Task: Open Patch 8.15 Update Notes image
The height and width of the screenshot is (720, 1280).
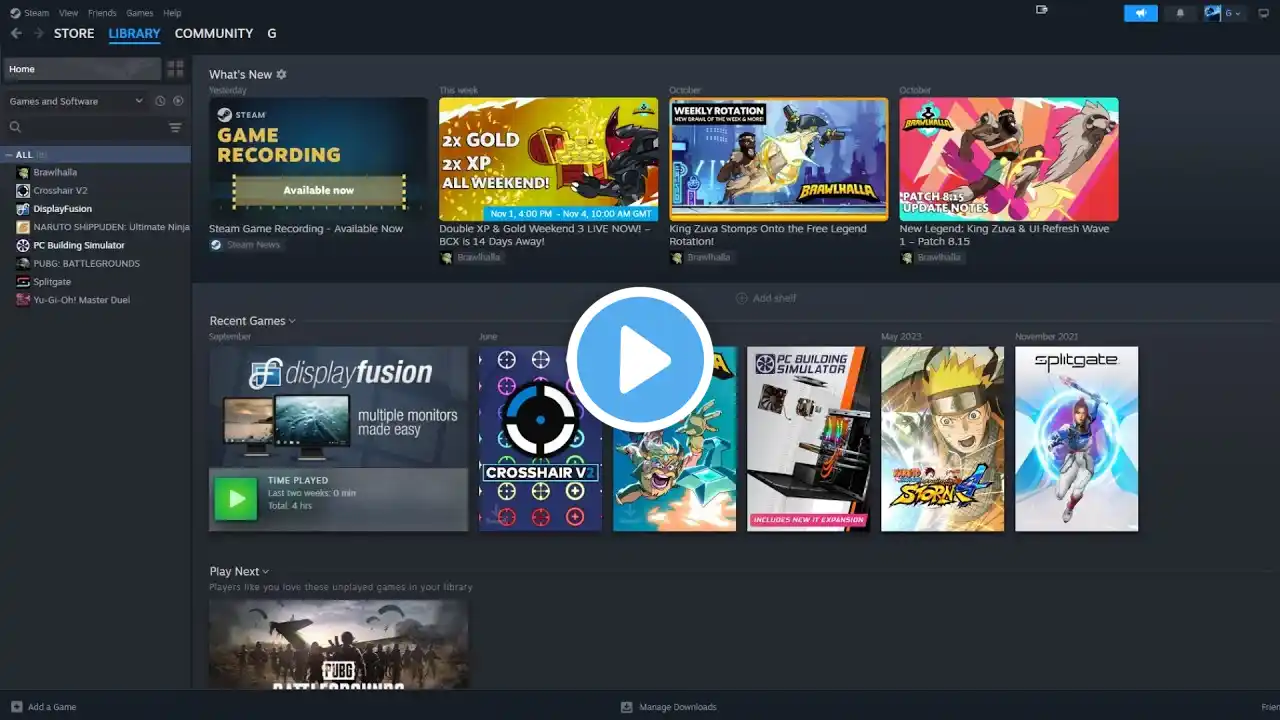Action: pos(1009,159)
